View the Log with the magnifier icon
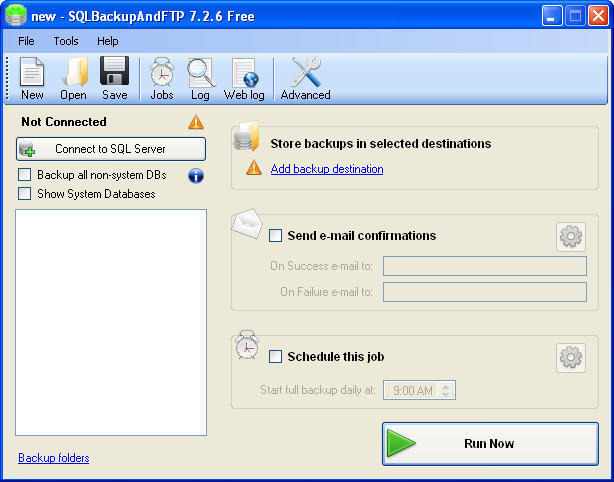This screenshot has width=614, height=482. tap(200, 79)
